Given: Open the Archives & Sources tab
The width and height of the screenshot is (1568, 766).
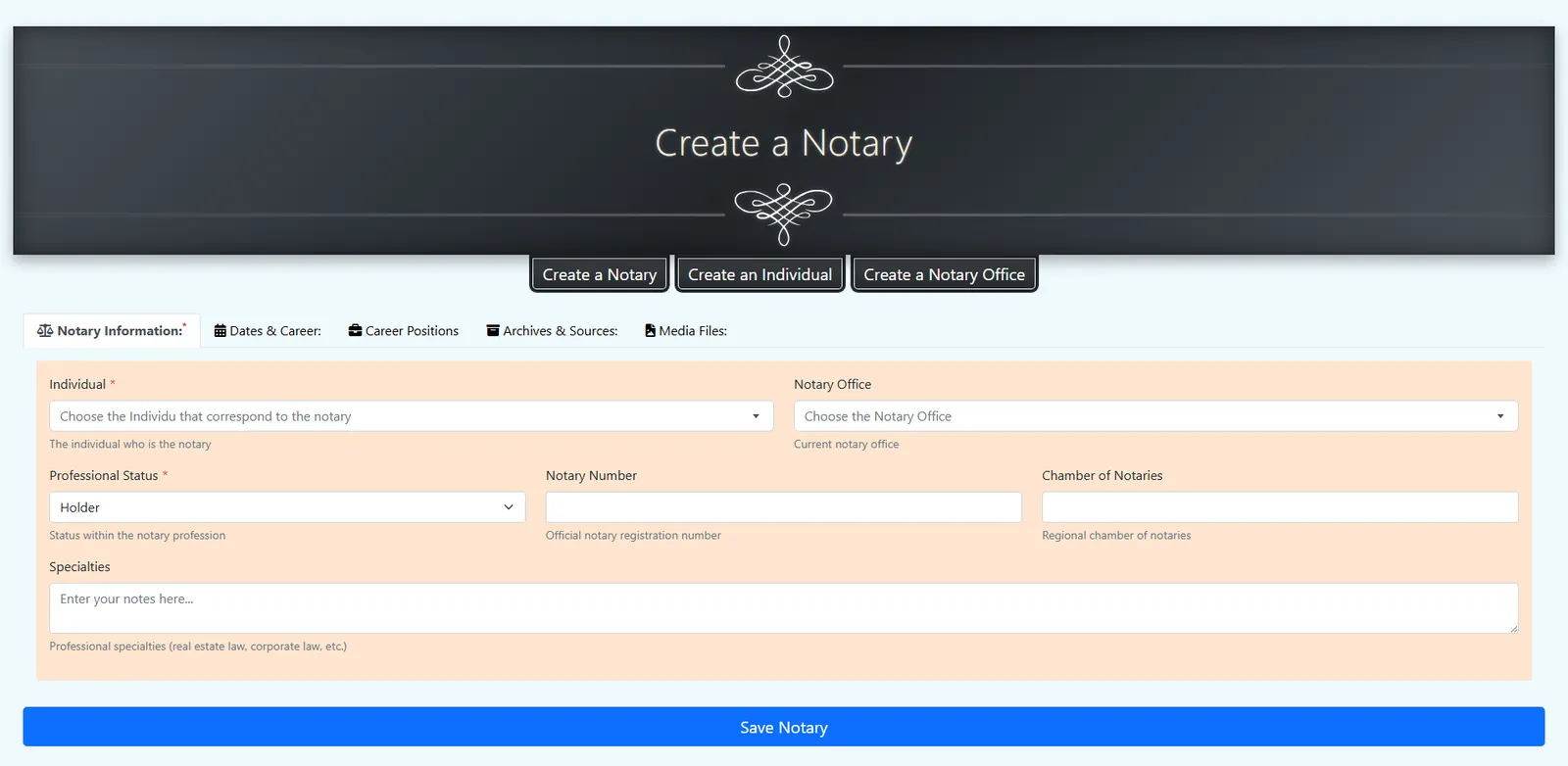Looking at the screenshot, I should [x=552, y=331].
